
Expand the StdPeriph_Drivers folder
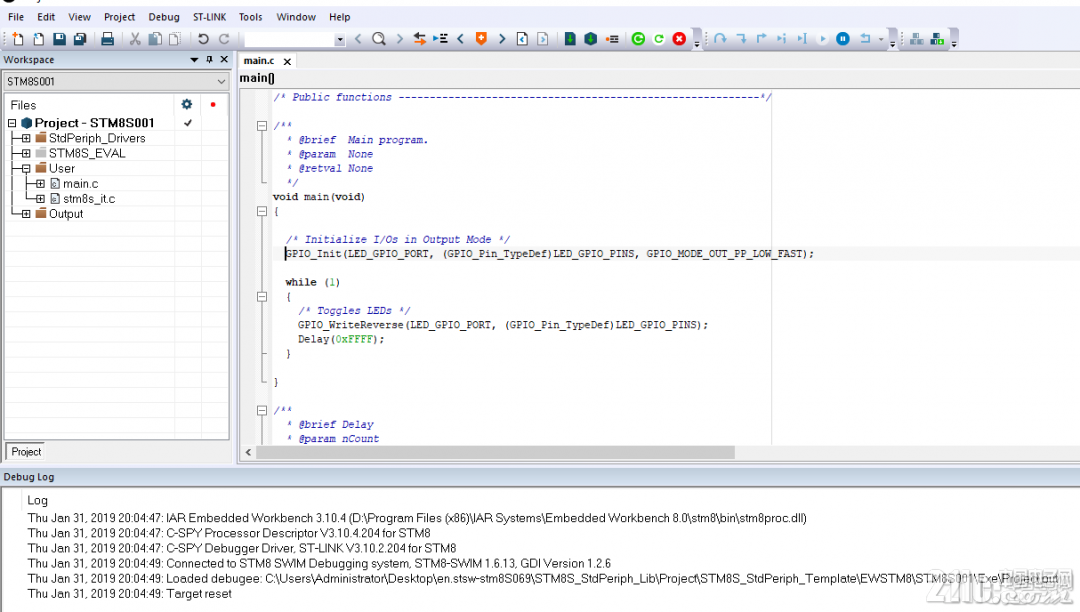pyautogui.click(x=26, y=138)
